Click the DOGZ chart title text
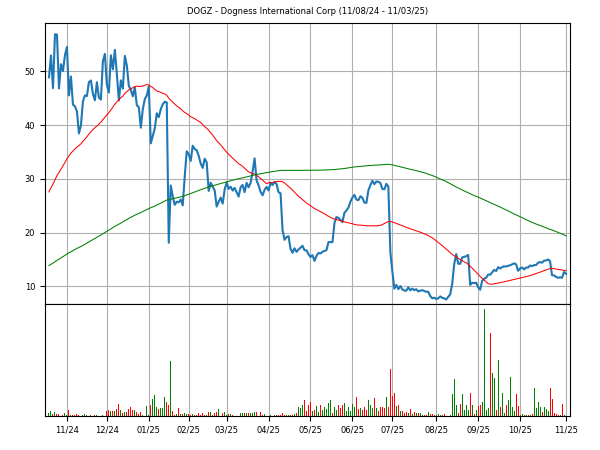600x450 pixels. (307, 11)
